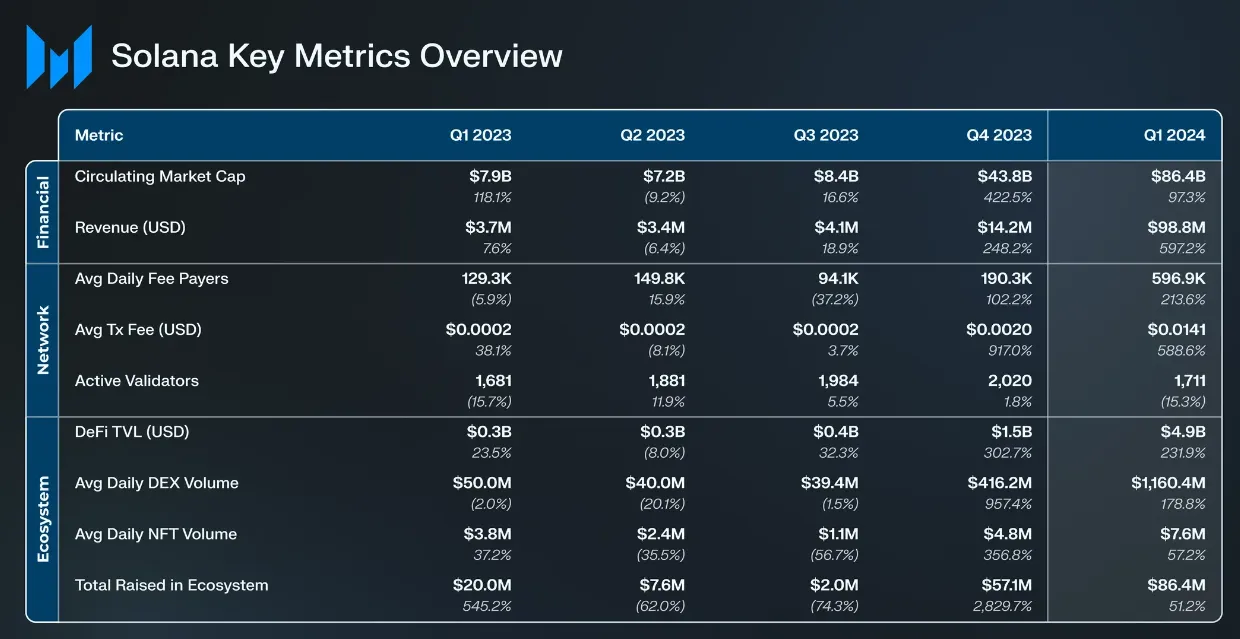
Task: Click the Avg Daily Fee Payers label
Action: (x=152, y=278)
